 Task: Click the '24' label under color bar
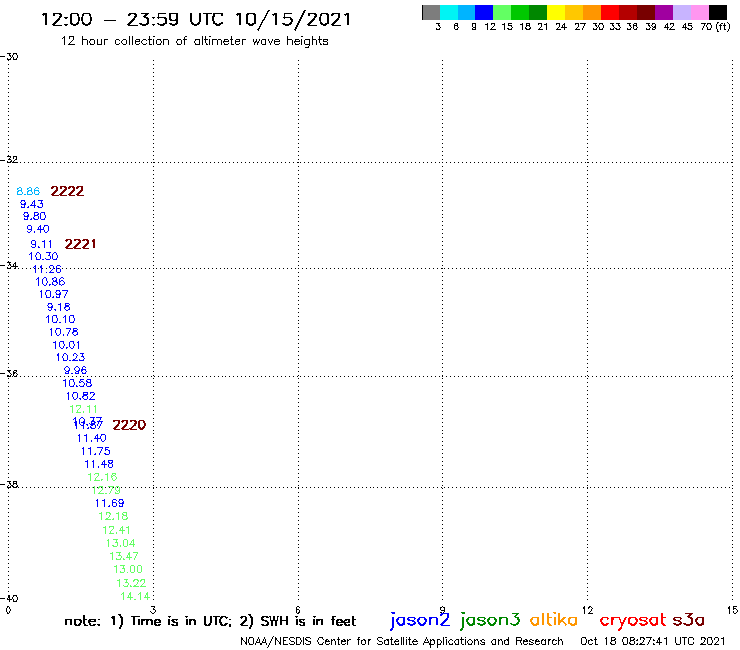point(561,27)
